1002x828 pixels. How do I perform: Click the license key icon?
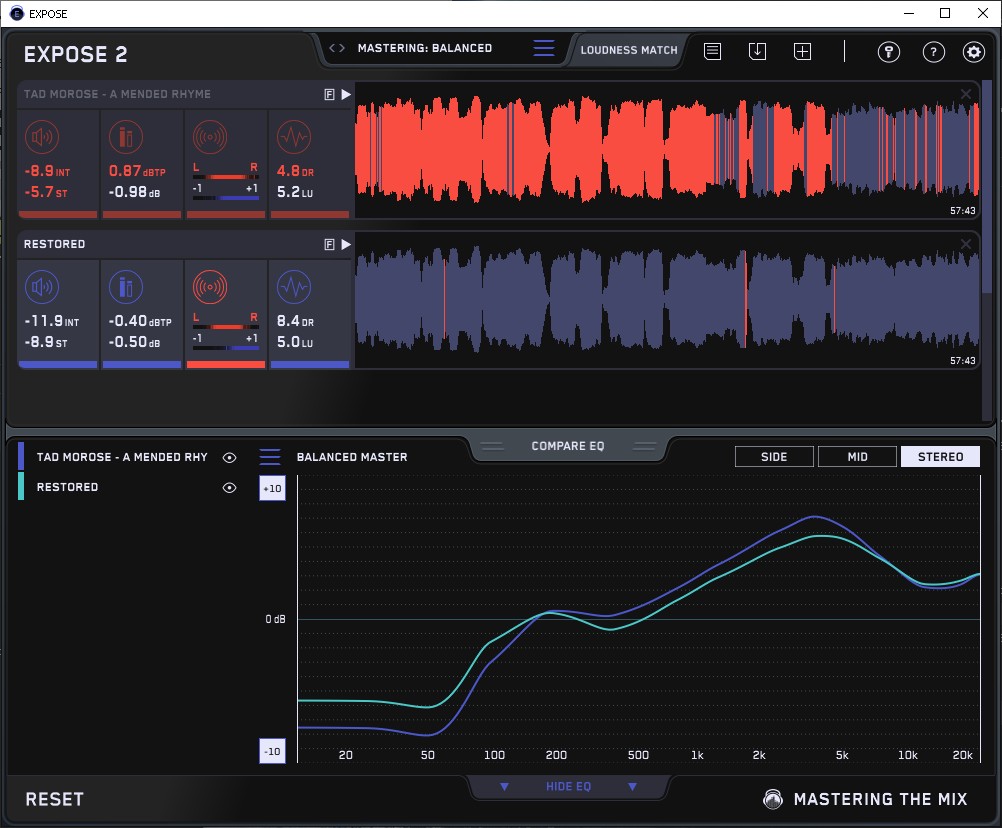coord(888,52)
